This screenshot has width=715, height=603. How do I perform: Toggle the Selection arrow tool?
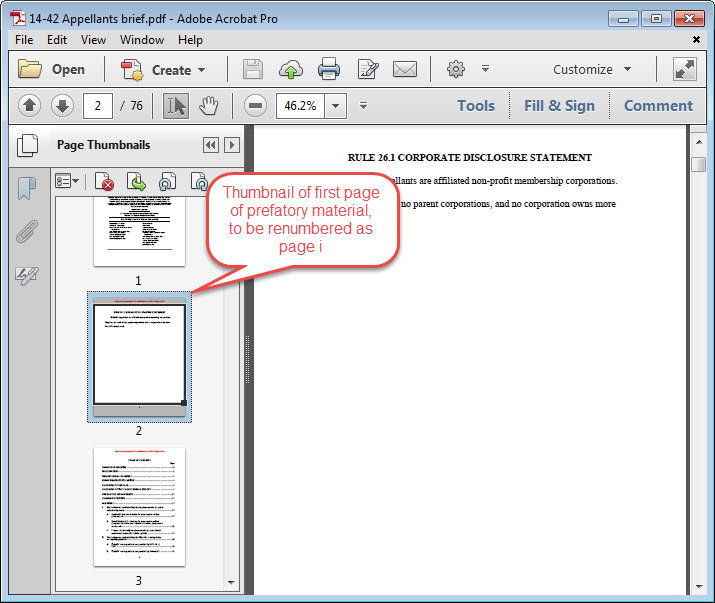click(x=175, y=105)
